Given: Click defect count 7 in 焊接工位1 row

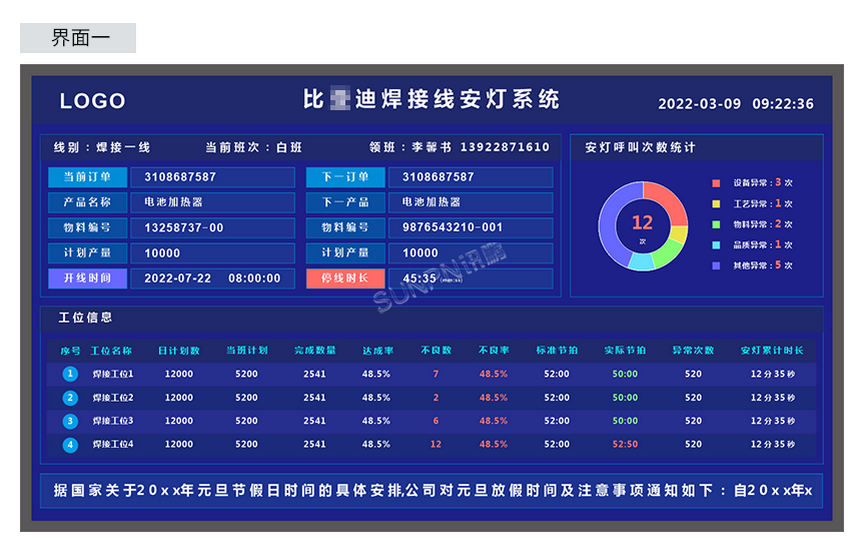Looking at the screenshot, I should point(436,374).
